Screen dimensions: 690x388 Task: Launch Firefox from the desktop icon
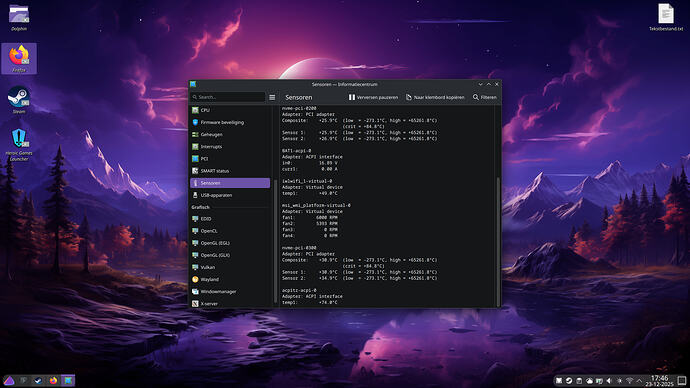[x=19, y=59]
